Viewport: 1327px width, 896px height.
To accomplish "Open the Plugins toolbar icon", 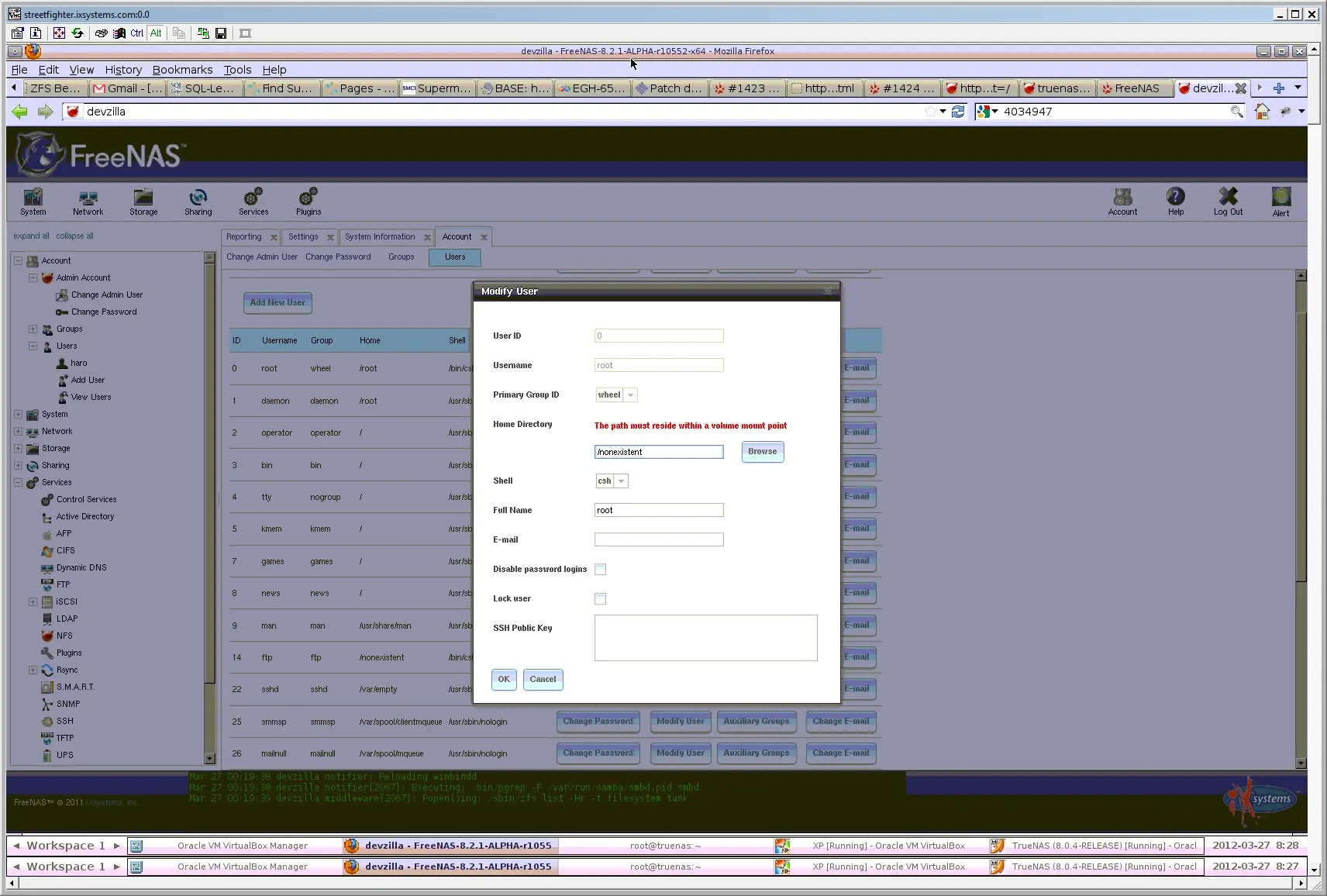I will point(308,202).
